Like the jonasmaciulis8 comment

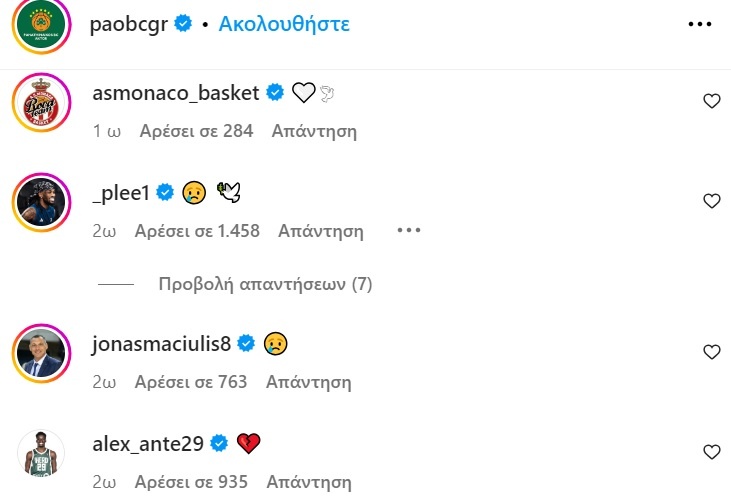point(712,352)
